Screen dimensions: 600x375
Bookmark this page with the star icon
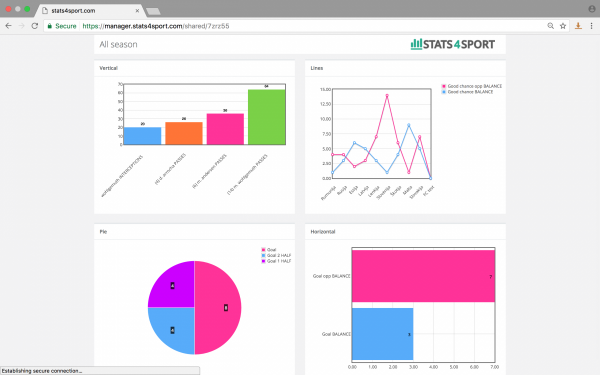(563, 26)
